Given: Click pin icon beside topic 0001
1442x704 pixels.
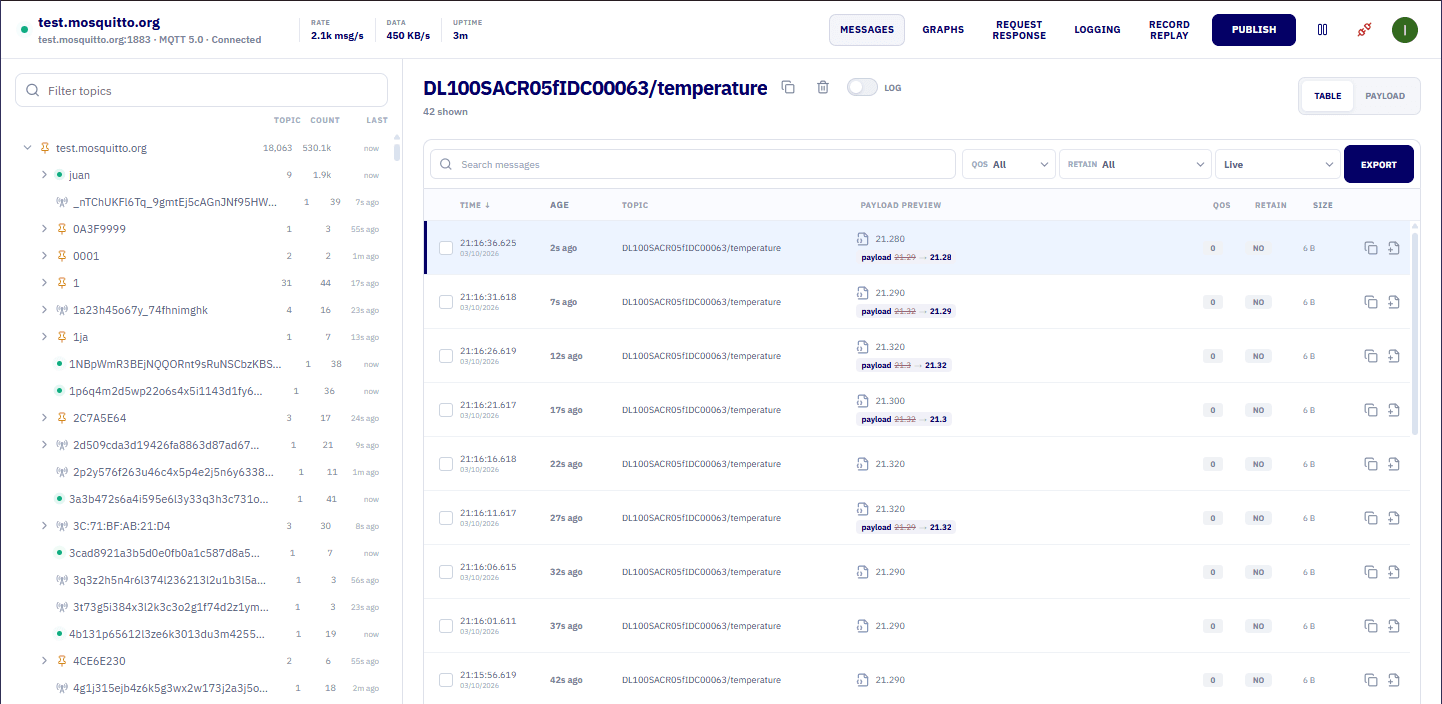Looking at the screenshot, I should coord(62,256).
